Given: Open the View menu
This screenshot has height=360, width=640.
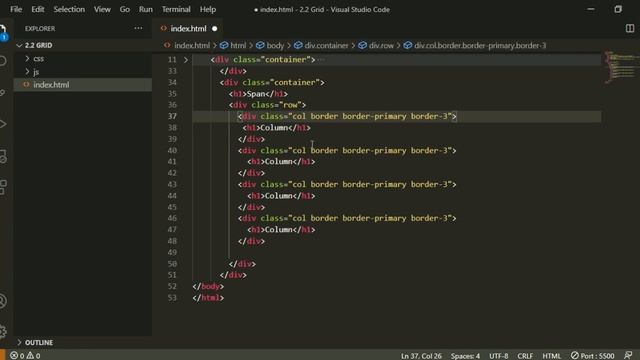Looking at the screenshot, I should click(x=102, y=9).
